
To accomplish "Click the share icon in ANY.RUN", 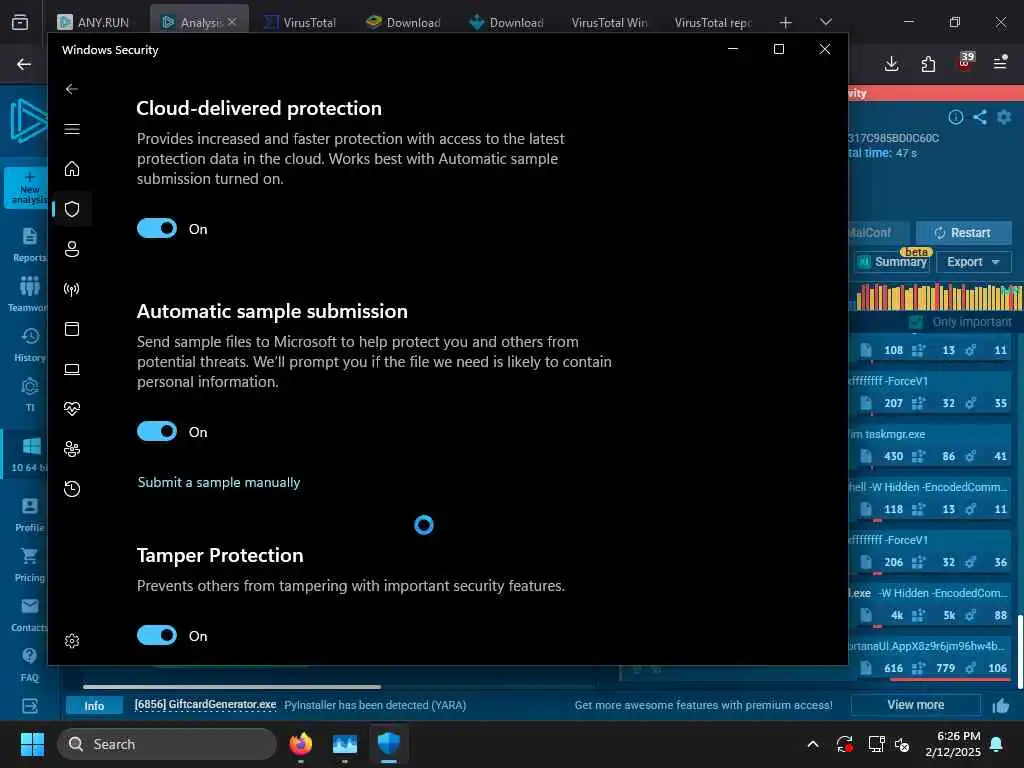I will tap(980, 117).
